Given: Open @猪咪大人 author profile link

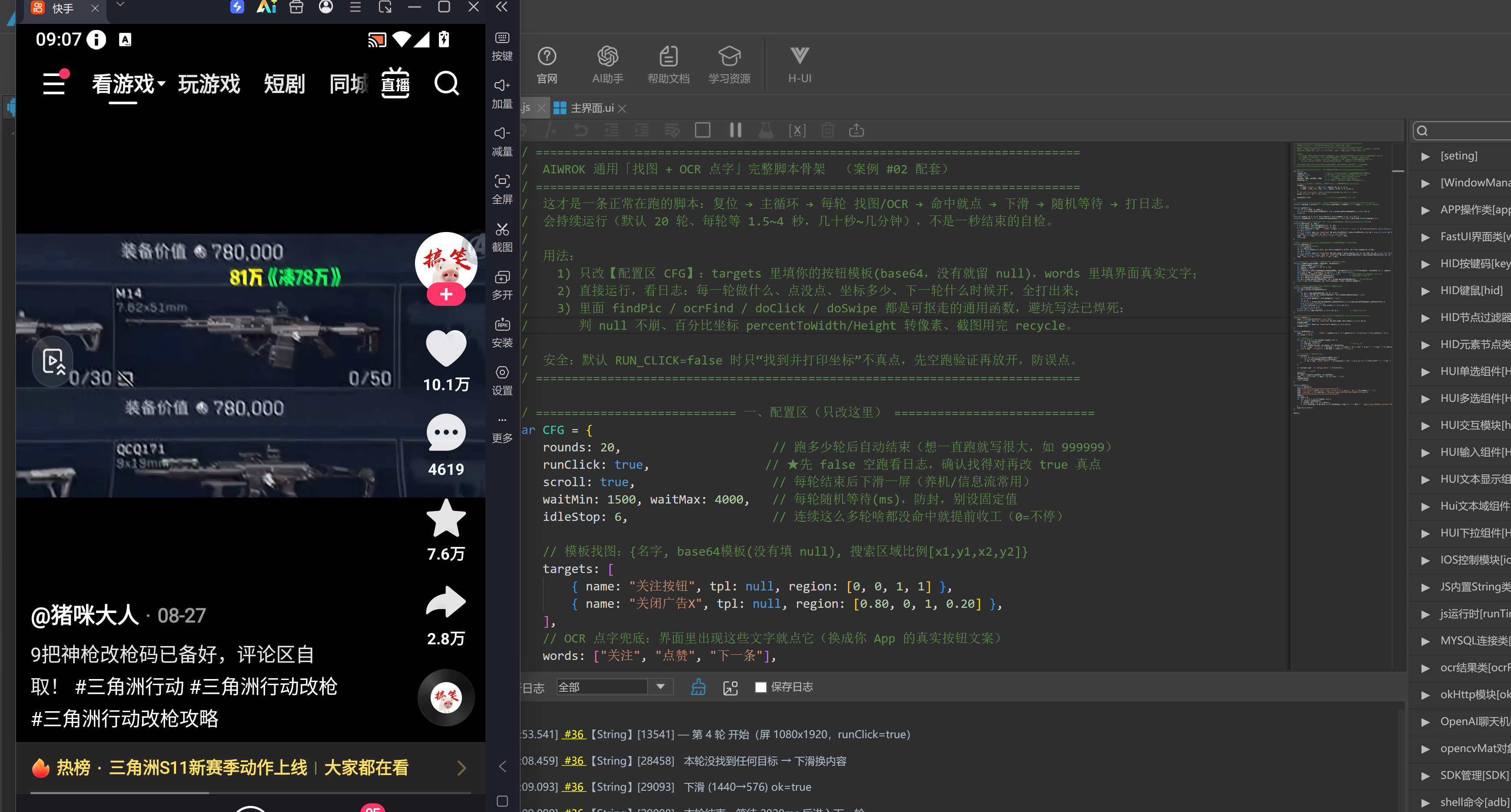Looking at the screenshot, I should 84,615.
